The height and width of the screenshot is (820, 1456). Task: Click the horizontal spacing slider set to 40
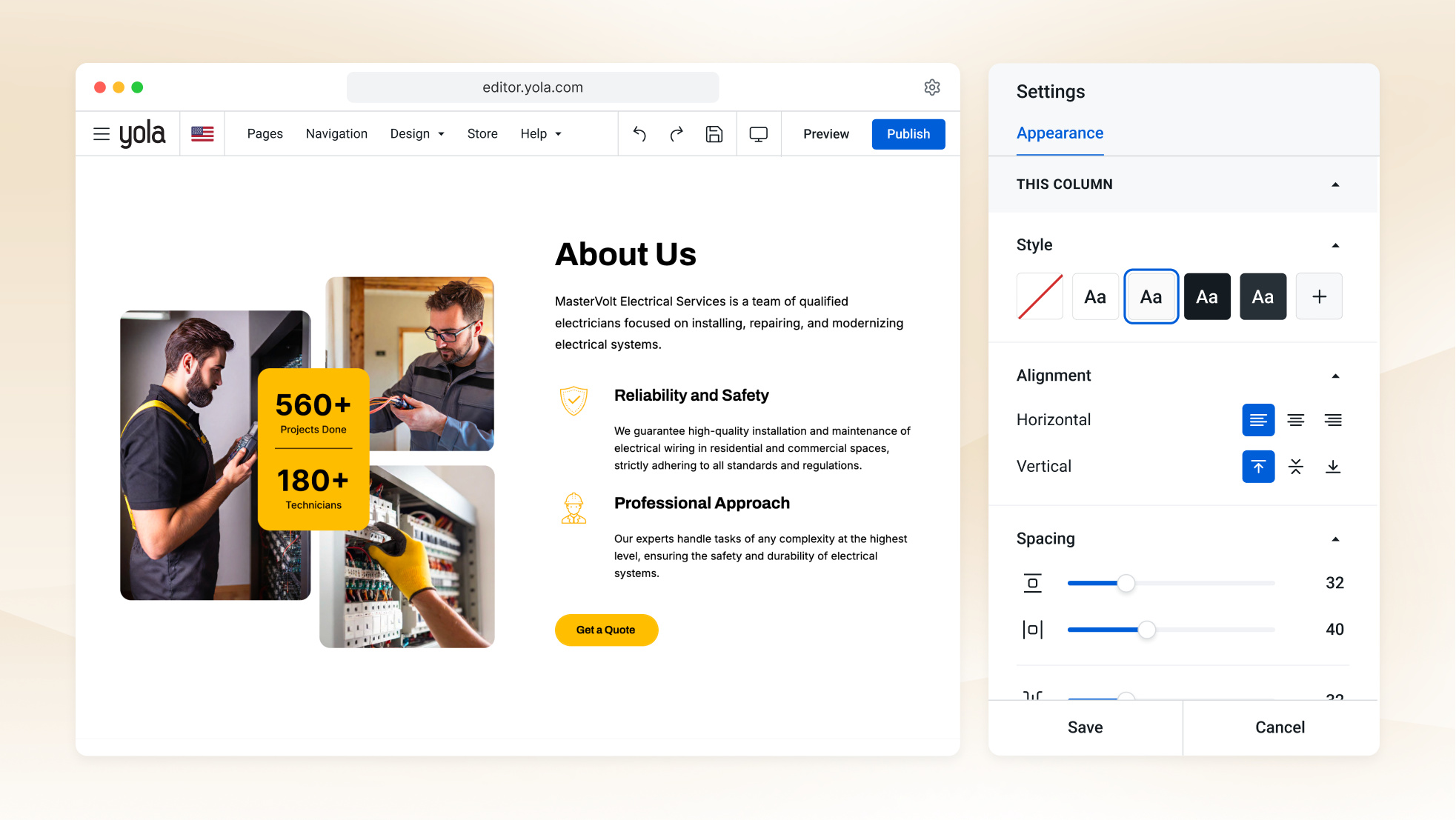click(x=1171, y=630)
